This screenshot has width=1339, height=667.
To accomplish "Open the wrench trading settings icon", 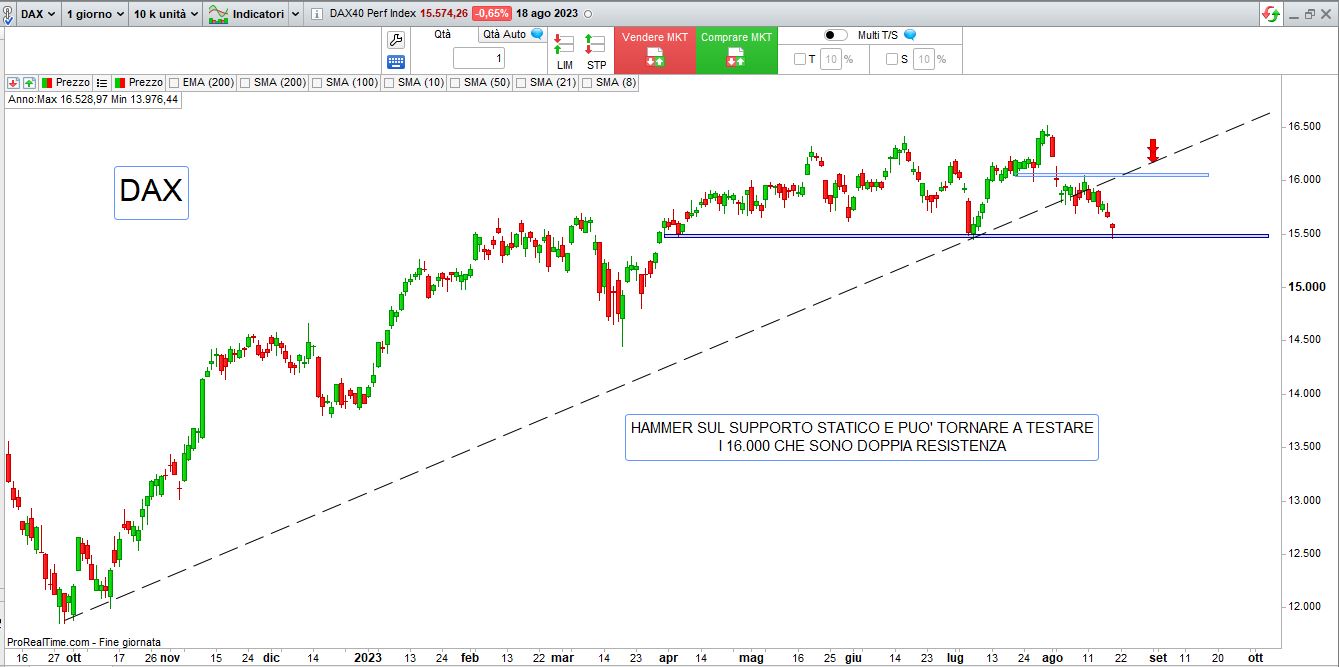I will coord(396,40).
